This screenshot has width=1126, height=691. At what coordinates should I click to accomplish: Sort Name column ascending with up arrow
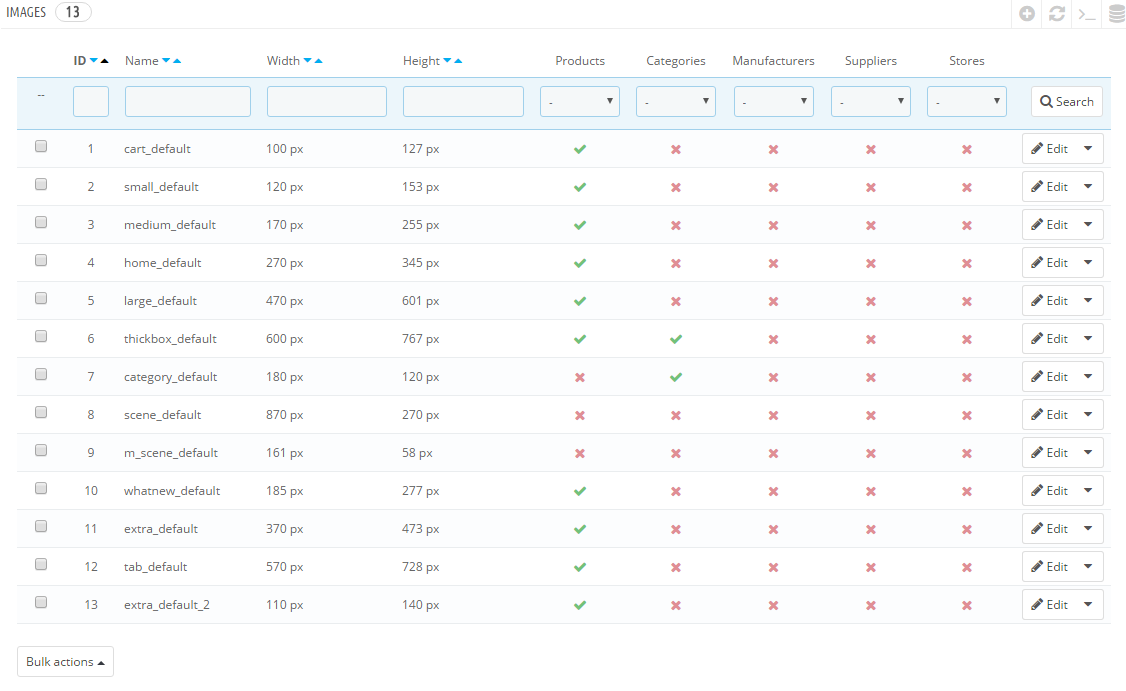click(x=177, y=61)
